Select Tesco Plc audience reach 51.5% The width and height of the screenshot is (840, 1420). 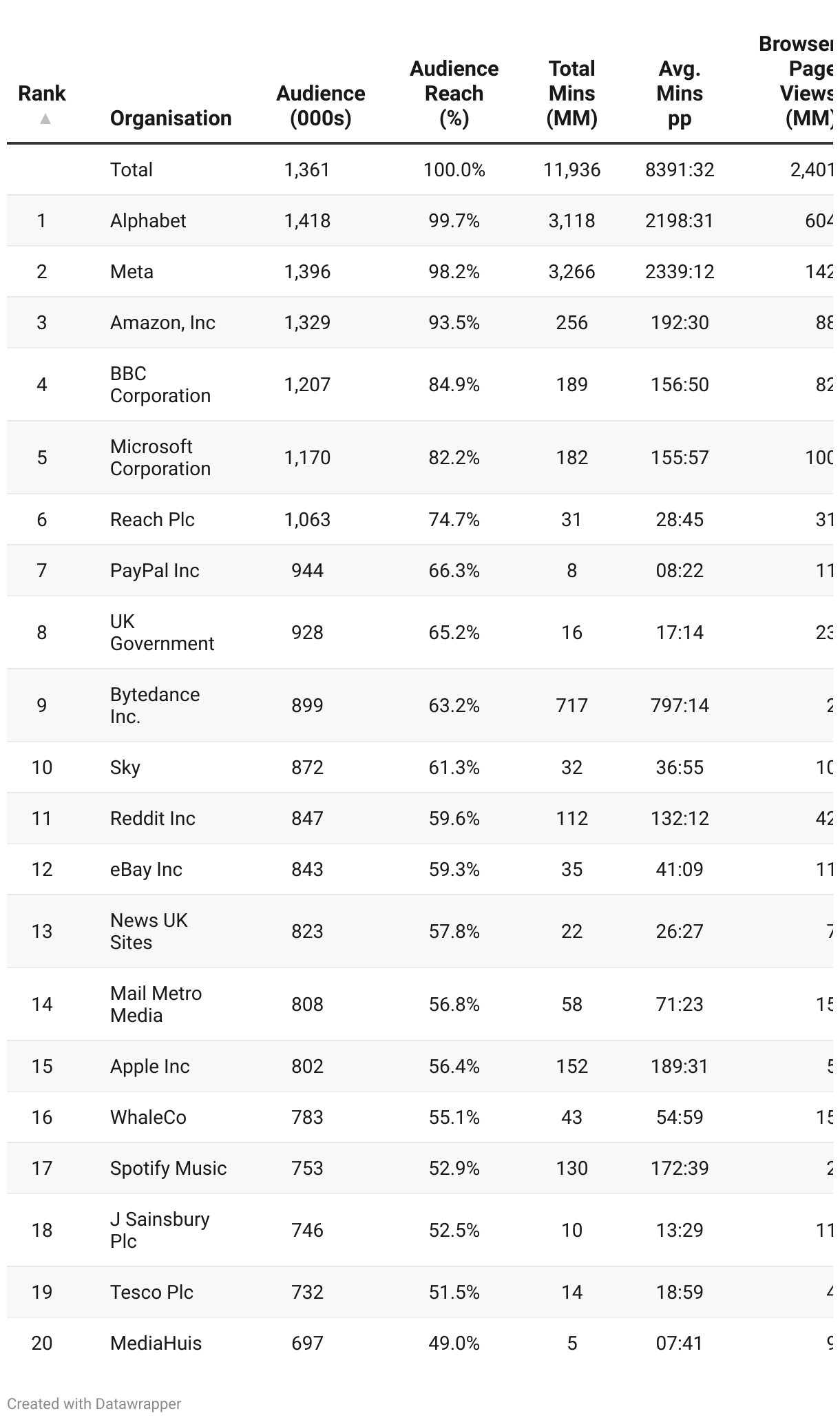[x=454, y=1292]
